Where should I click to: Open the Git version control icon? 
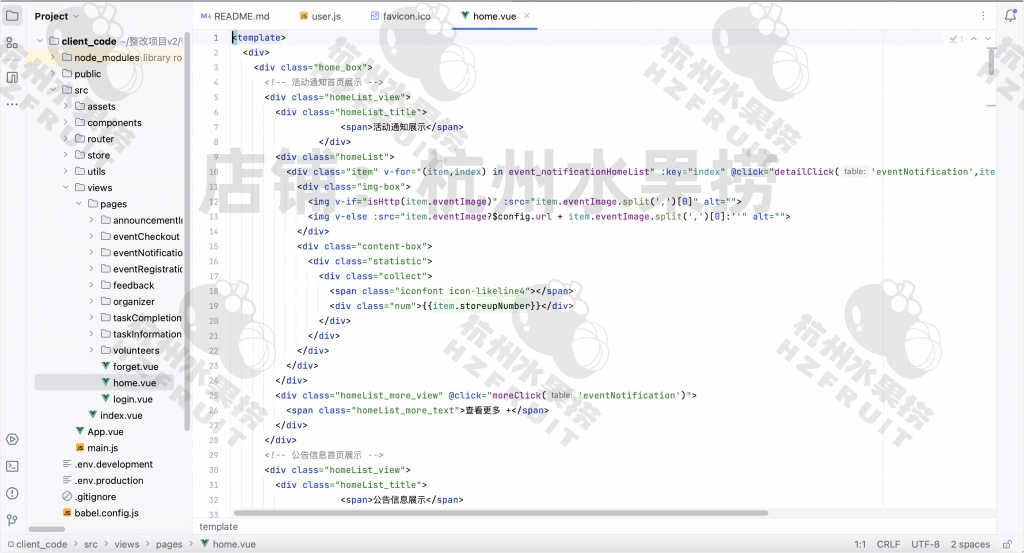(12, 520)
